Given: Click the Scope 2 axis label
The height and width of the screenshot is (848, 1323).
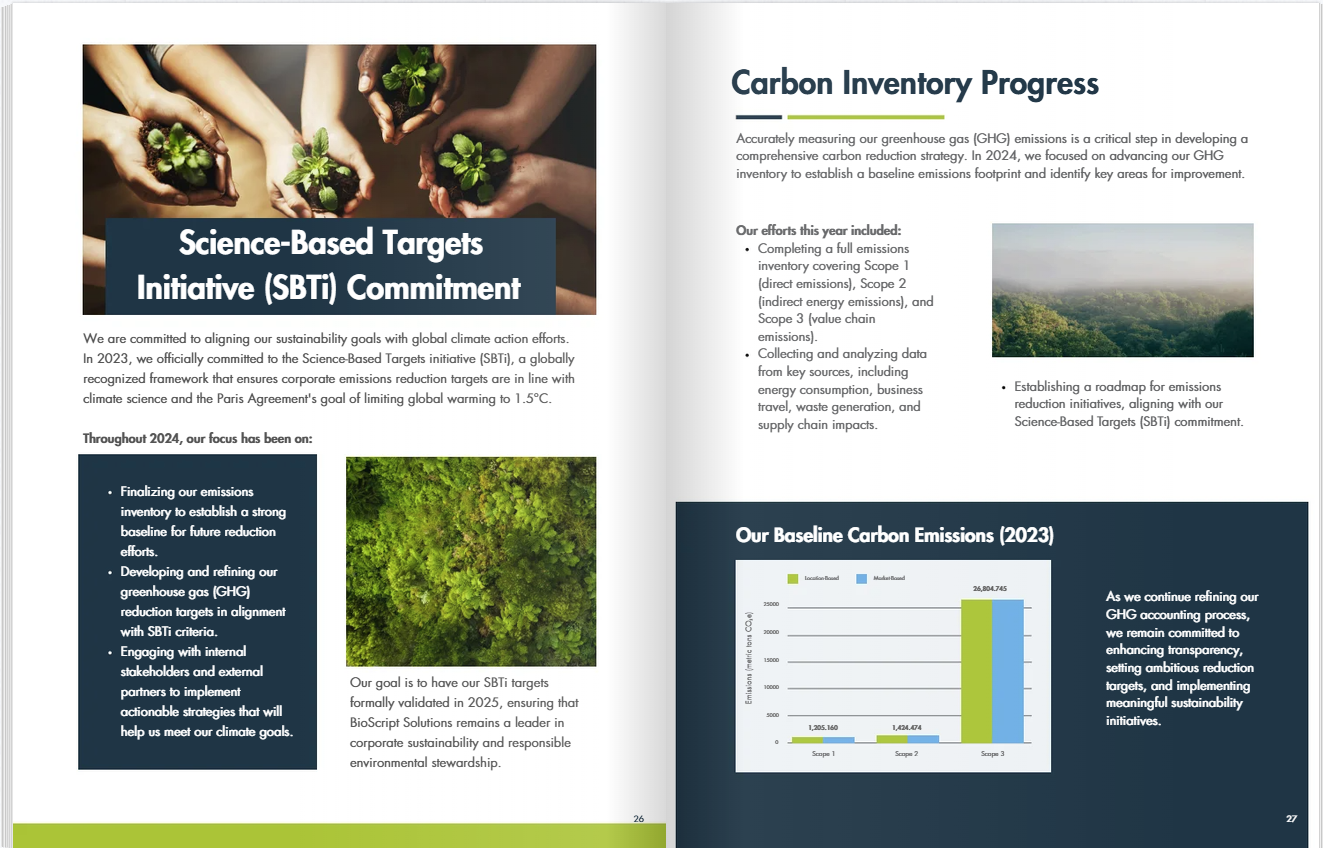Looking at the screenshot, I should tap(904, 753).
